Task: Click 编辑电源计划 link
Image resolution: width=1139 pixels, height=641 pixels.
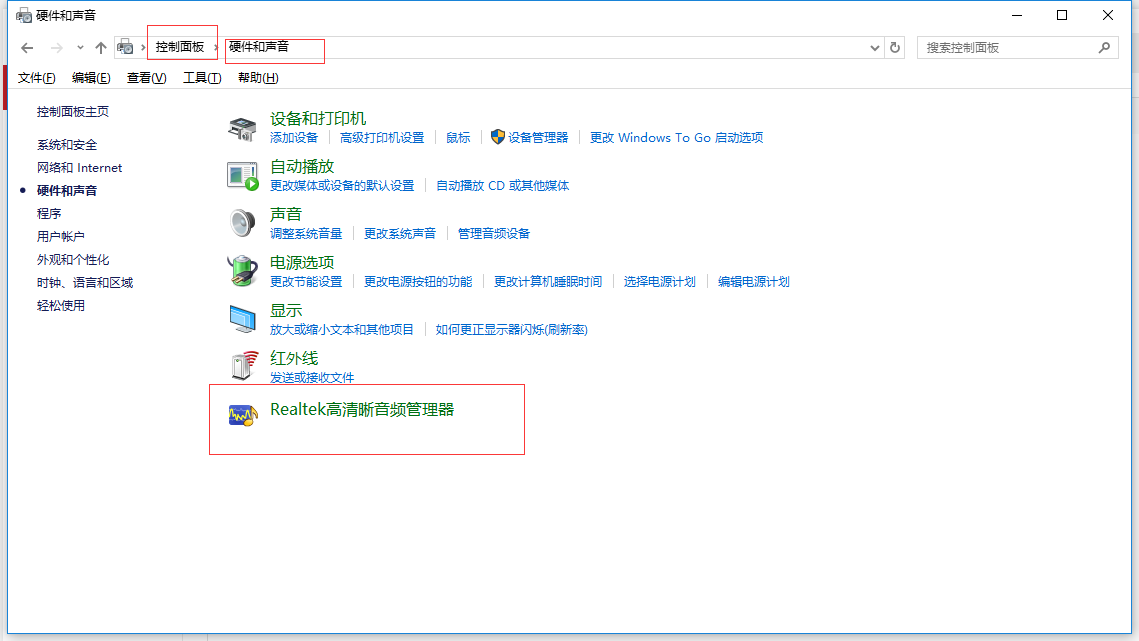Action: (x=753, y=281)
